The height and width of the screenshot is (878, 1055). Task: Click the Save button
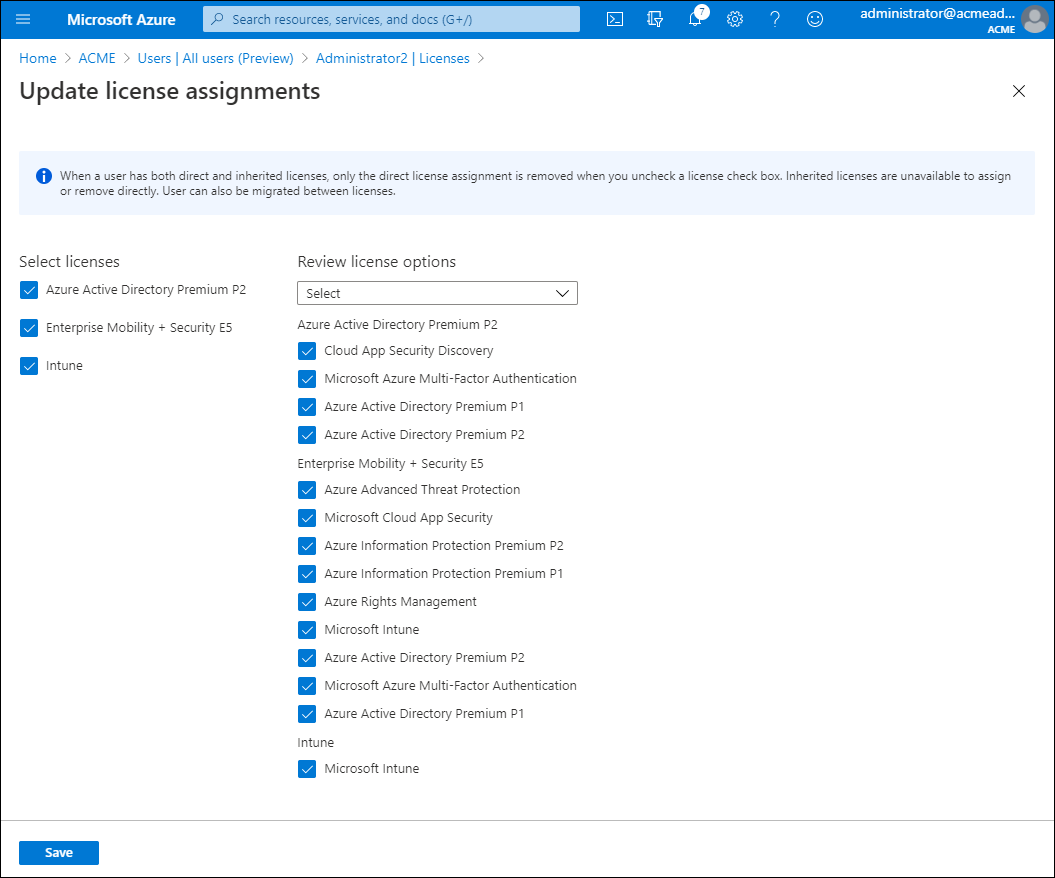pyautogui.click(x=59, y=852)
